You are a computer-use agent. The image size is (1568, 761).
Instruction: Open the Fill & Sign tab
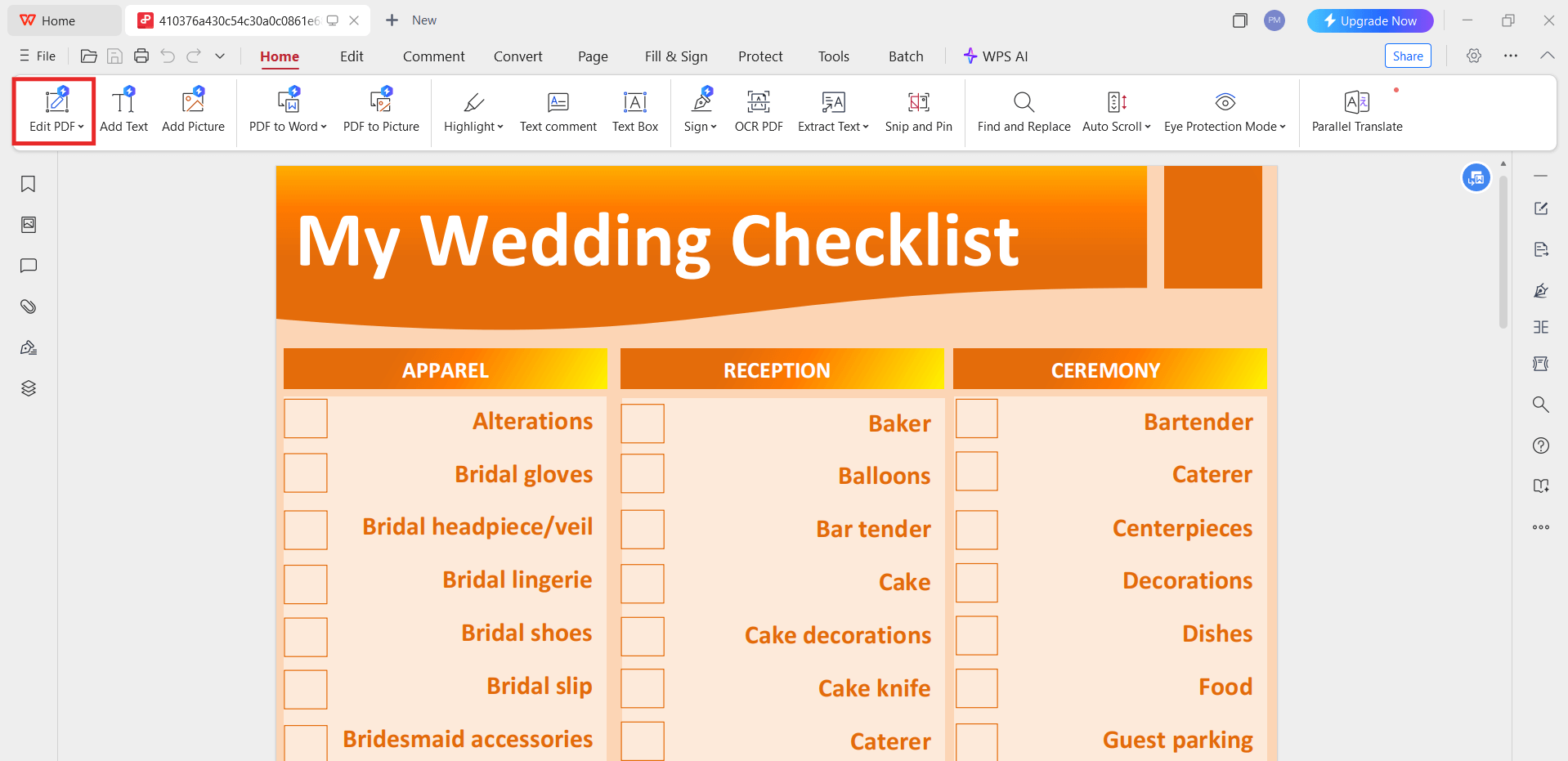[x=676, y=56]
